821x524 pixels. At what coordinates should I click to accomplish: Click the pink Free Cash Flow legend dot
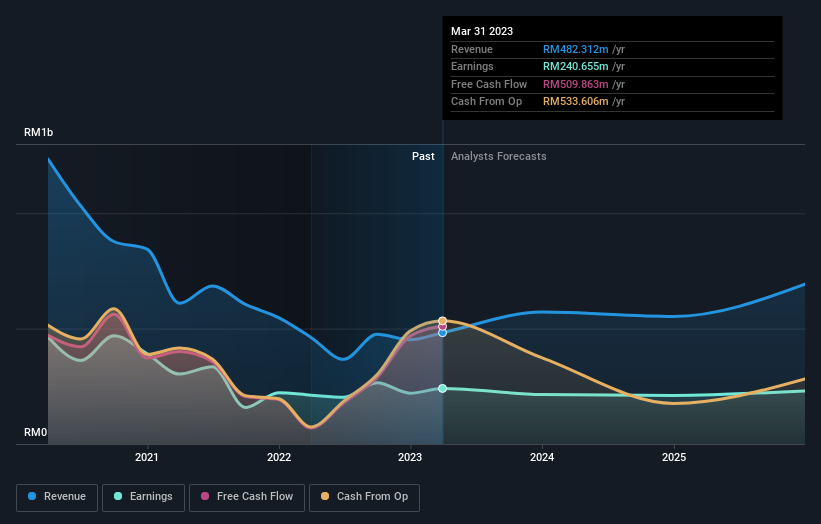coord(205,496)
